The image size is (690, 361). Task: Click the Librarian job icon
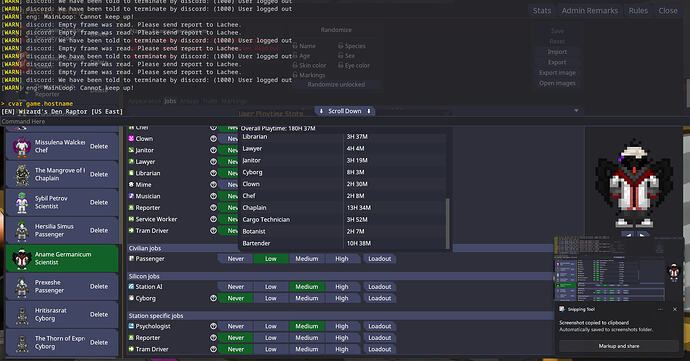point(131,173)
